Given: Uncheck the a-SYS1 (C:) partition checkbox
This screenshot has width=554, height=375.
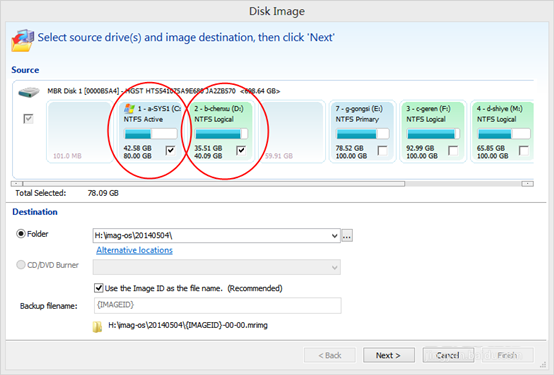Looking at the screenshot, I should click(x=171, y=151).
